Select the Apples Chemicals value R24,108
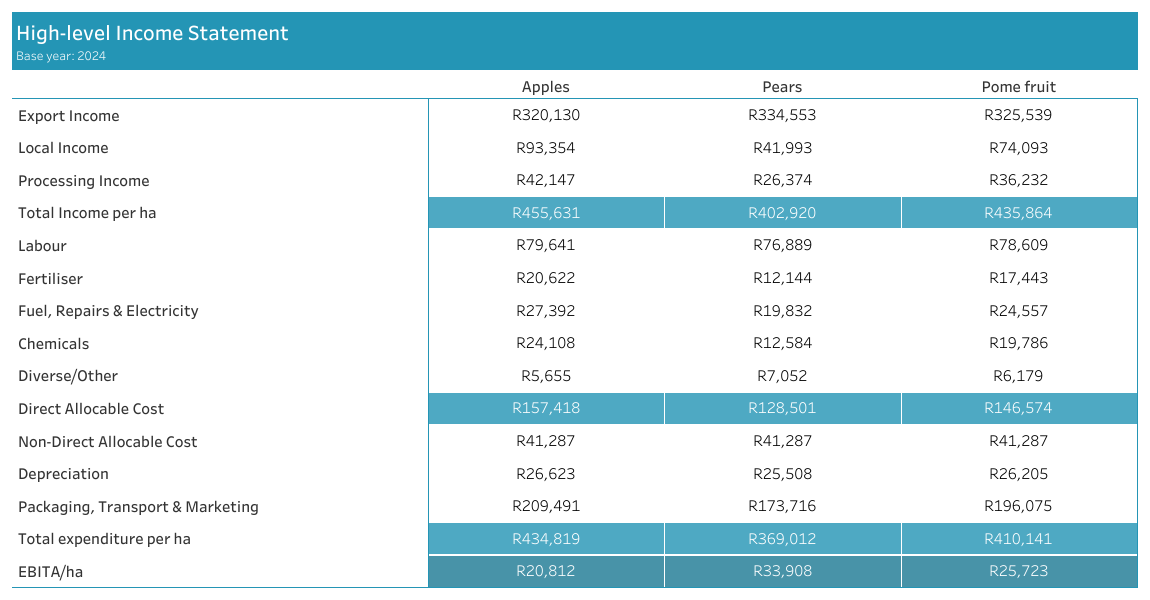Viewport: 1150px width, 600px height. click(546, 343)
